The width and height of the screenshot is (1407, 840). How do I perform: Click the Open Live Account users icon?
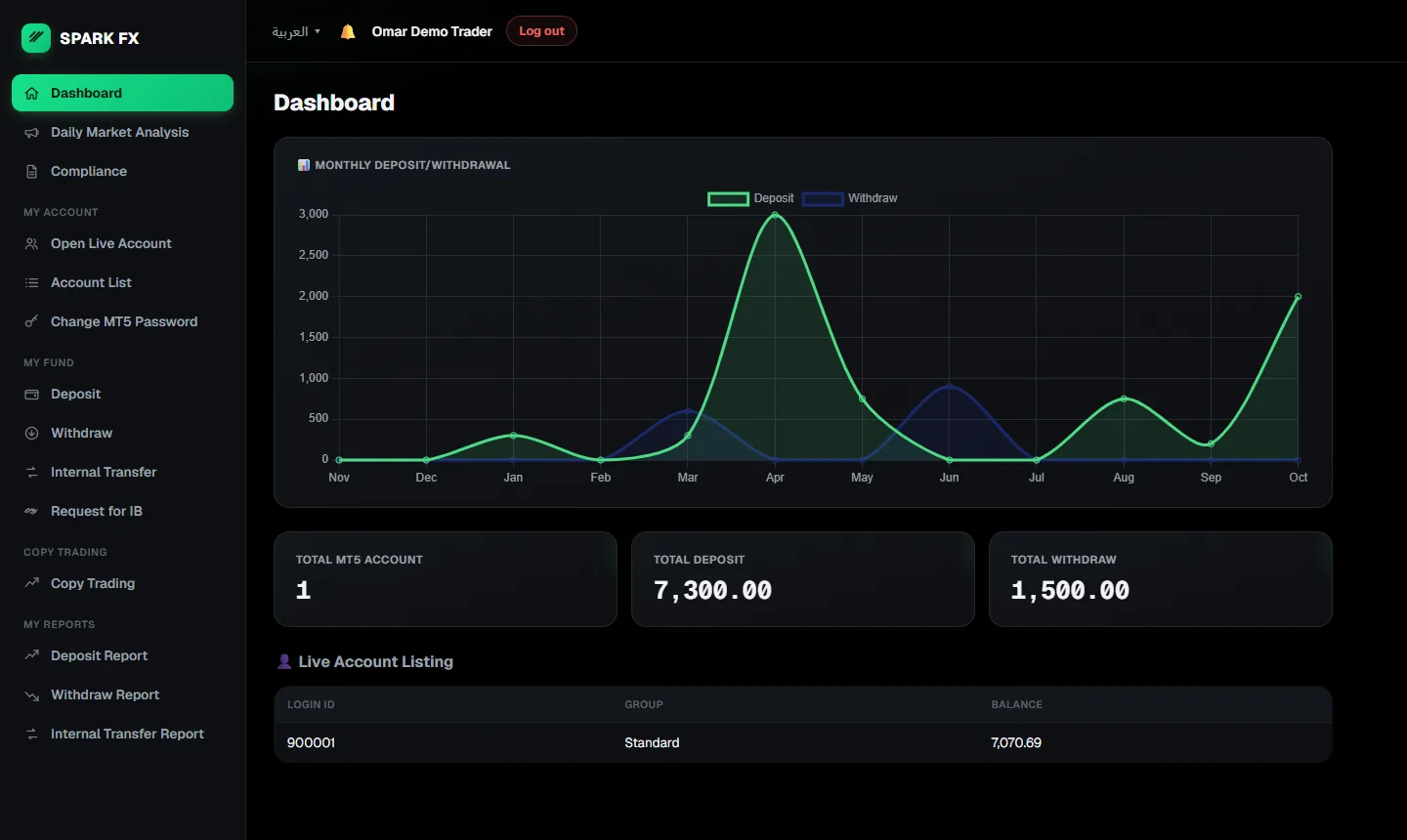tap(31, 244)
